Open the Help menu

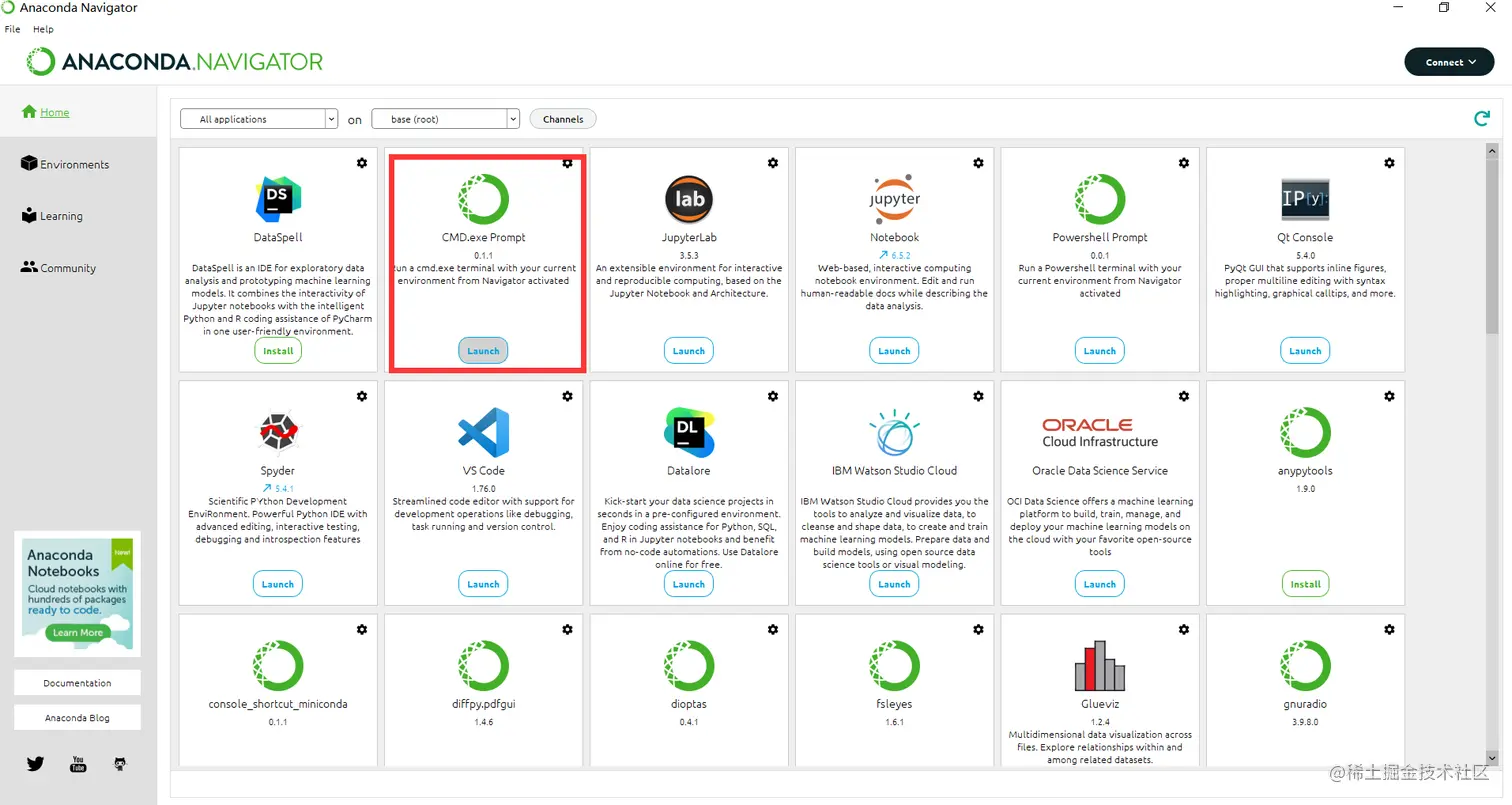coord(43,29)
